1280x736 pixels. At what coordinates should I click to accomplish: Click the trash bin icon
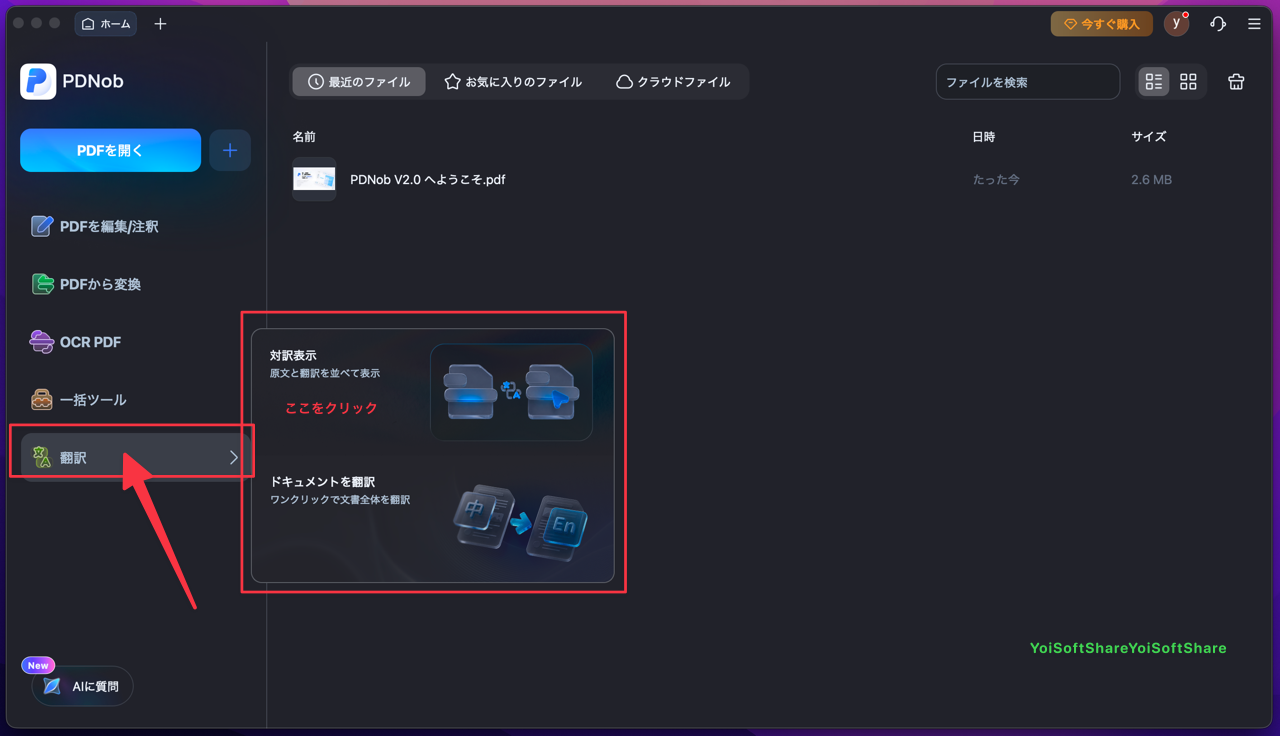tap(1236, 82)
